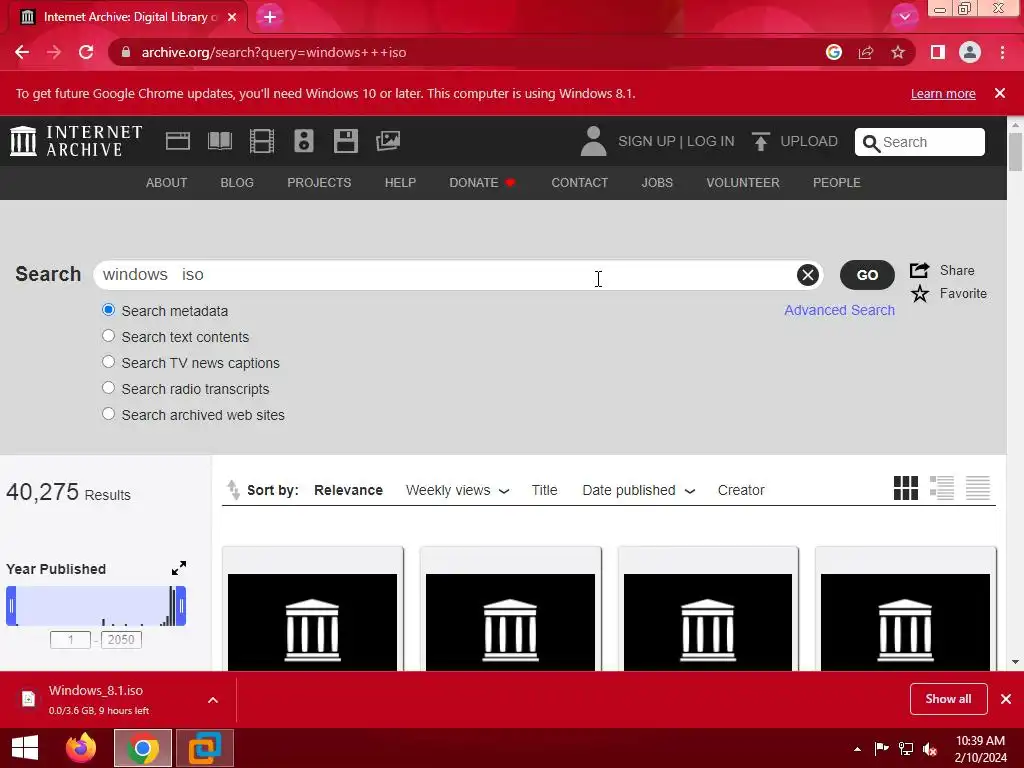1024x768 pixels.
Task: Click the Google icon in address bar
Action: 834,52
